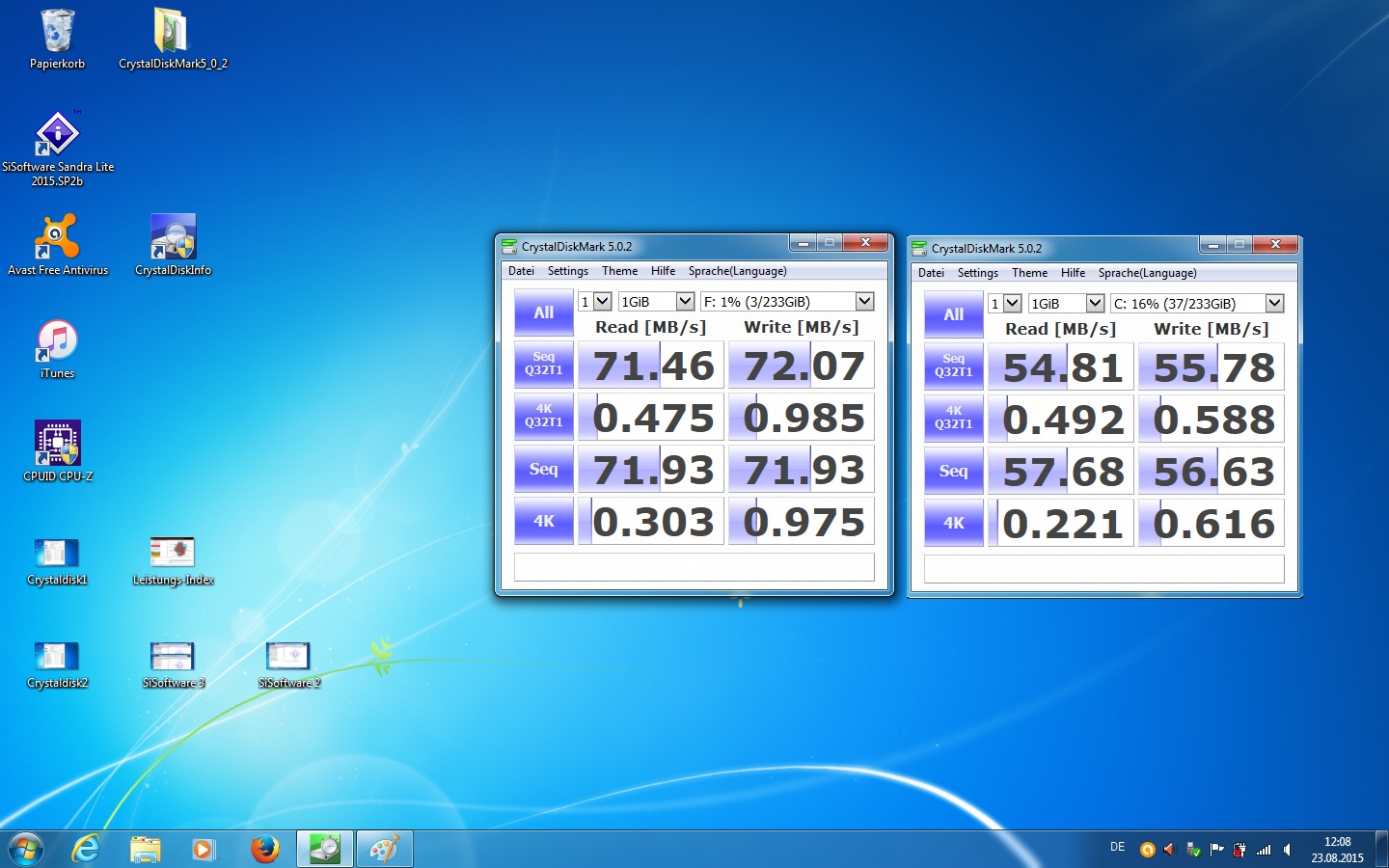
Task: Expand drive dropdown showing F: 1% (3/233GiB)
Action: (864, 302)
